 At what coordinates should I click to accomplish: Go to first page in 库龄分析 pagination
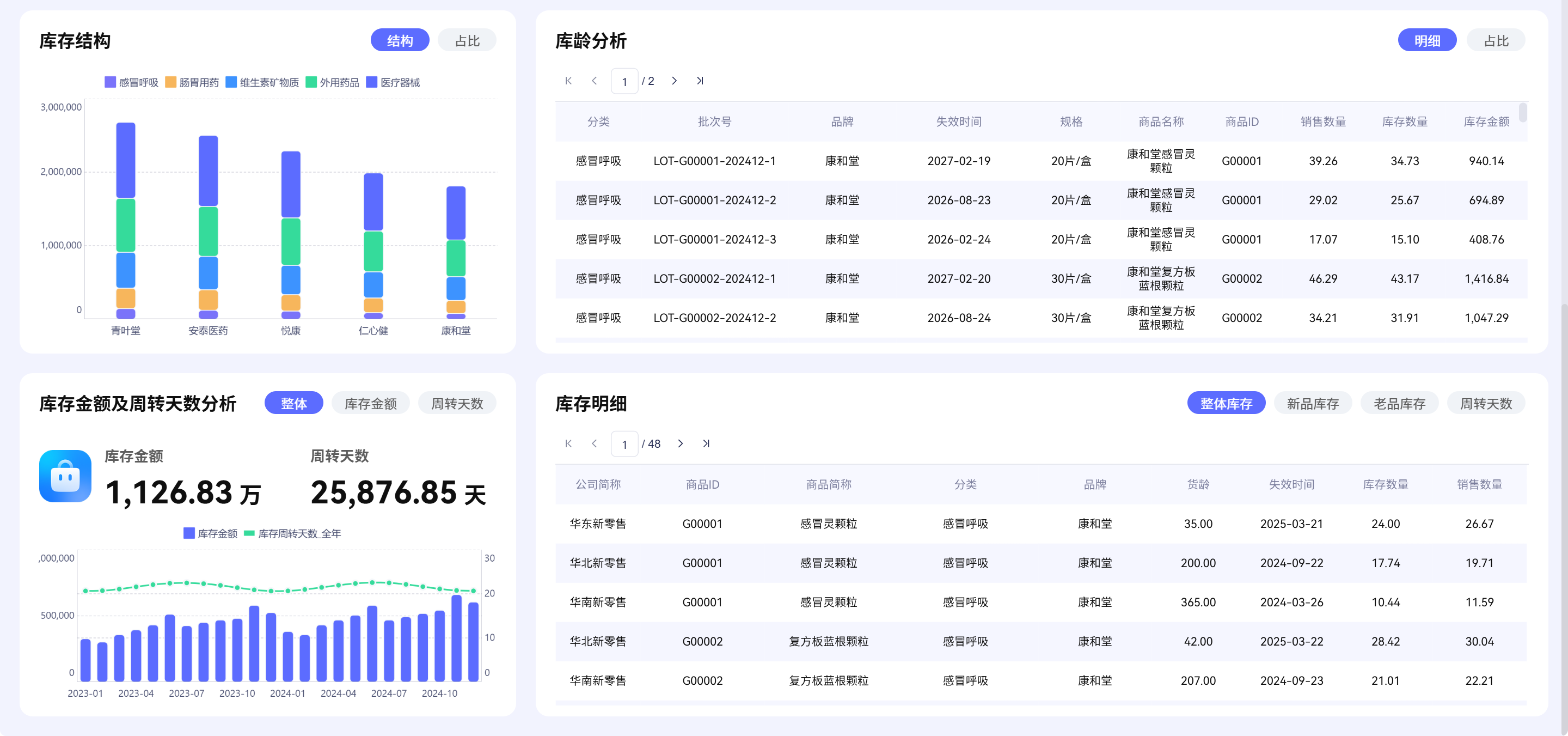tap(568, 81)
